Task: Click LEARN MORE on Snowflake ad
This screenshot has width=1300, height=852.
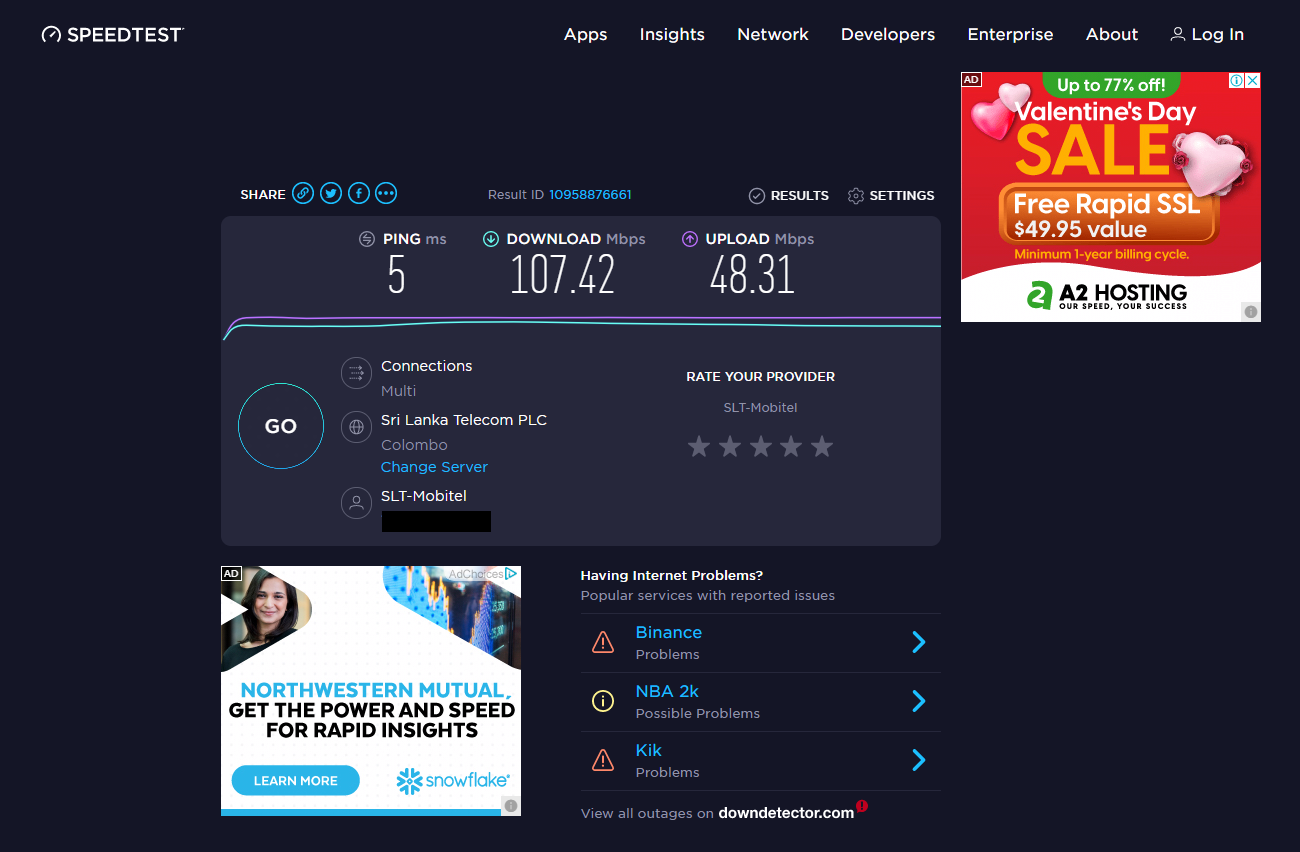Action: (295, 781)
